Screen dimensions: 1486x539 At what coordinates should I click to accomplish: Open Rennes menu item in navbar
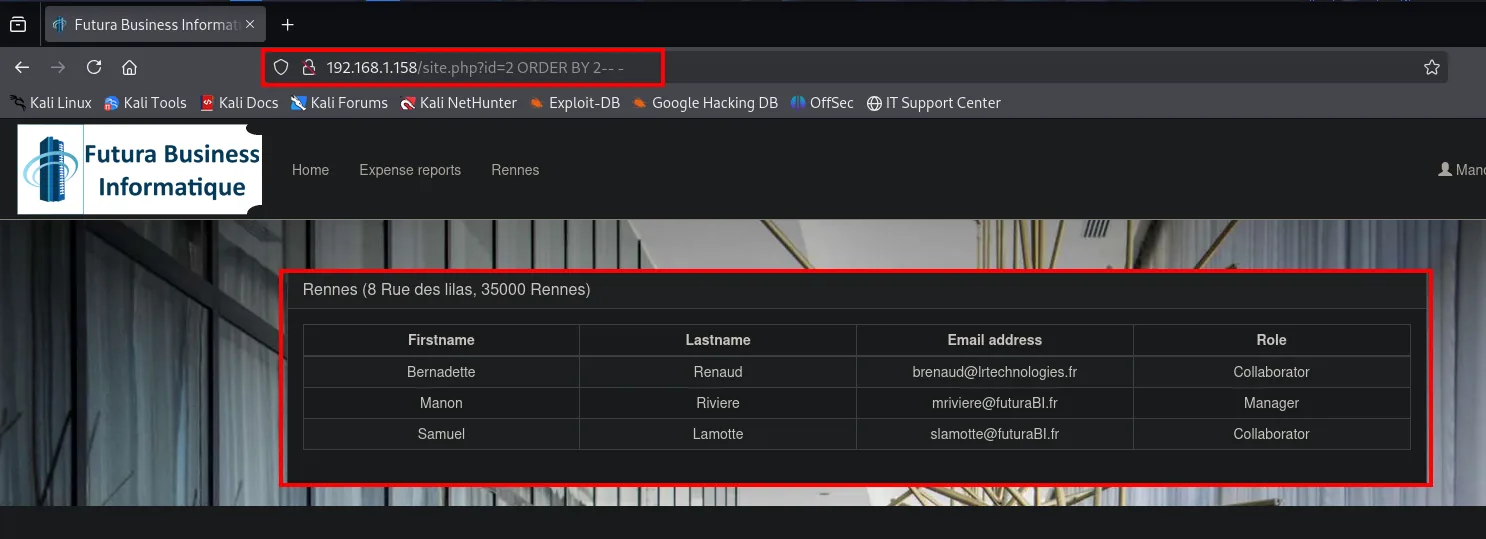(515, 170)
